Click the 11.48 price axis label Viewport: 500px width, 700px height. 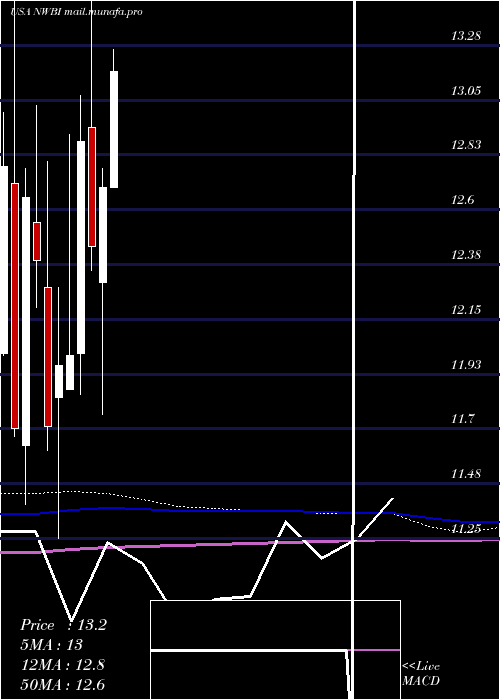[466, 474]
